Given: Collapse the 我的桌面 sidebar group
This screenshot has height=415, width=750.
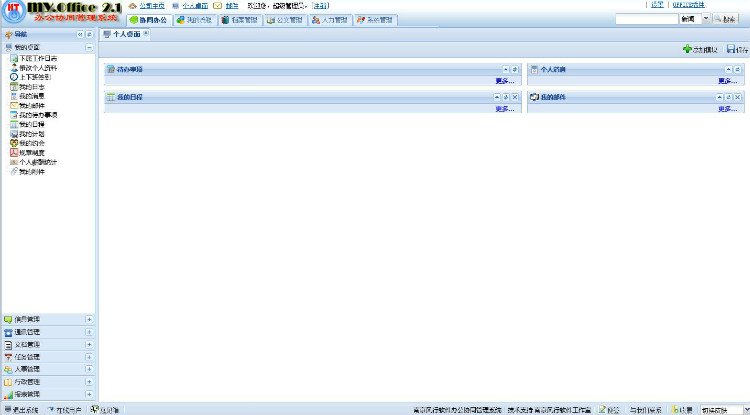Looking at the screenshot, I should [89, 47].
